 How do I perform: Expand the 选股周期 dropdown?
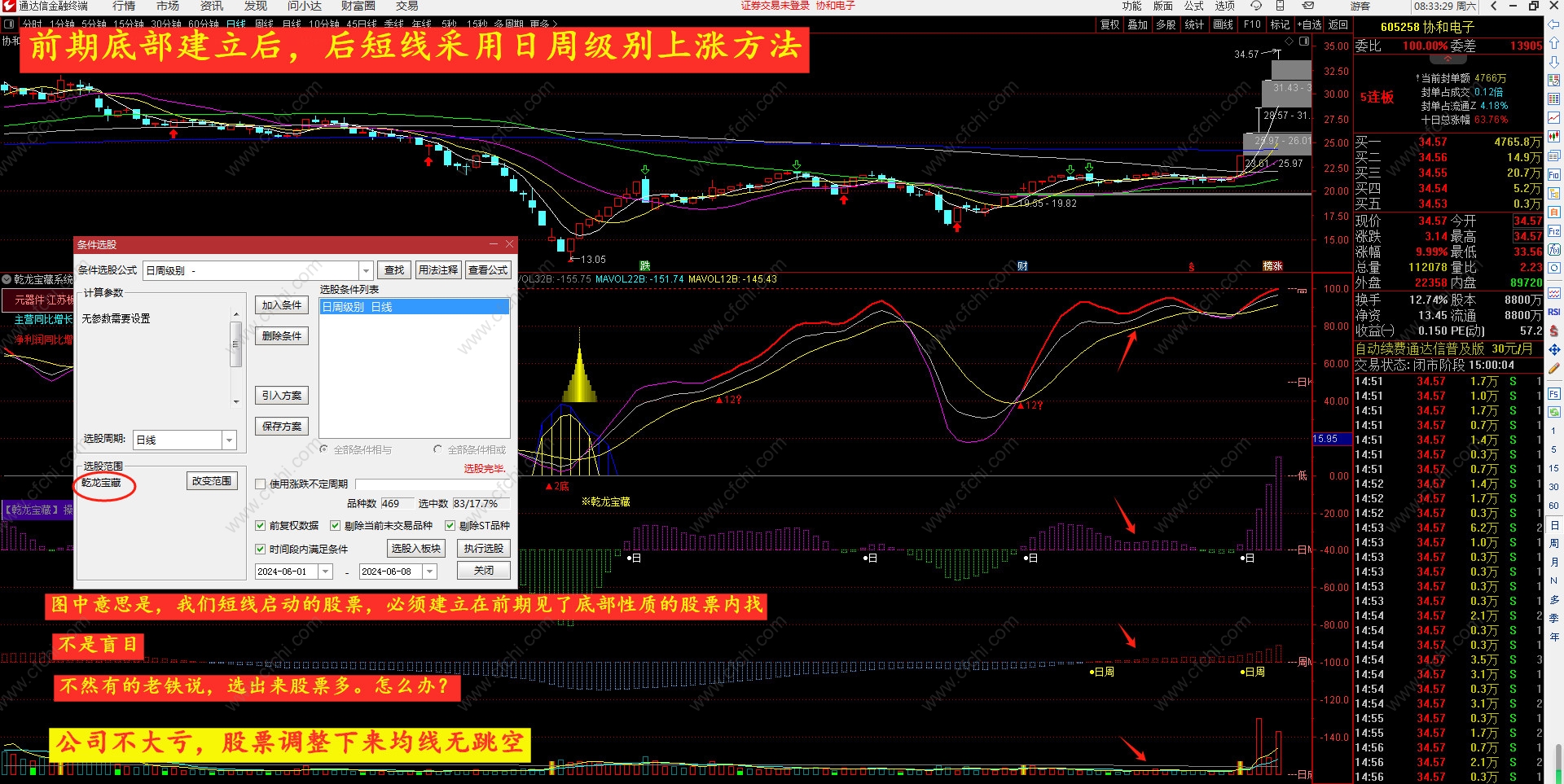pyautogui.click(x=229, y=440)
